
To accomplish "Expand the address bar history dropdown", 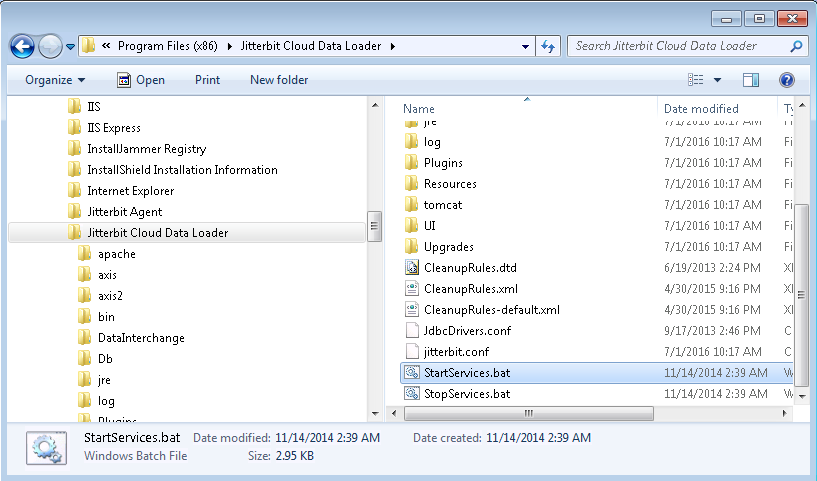I will (526, 46).
